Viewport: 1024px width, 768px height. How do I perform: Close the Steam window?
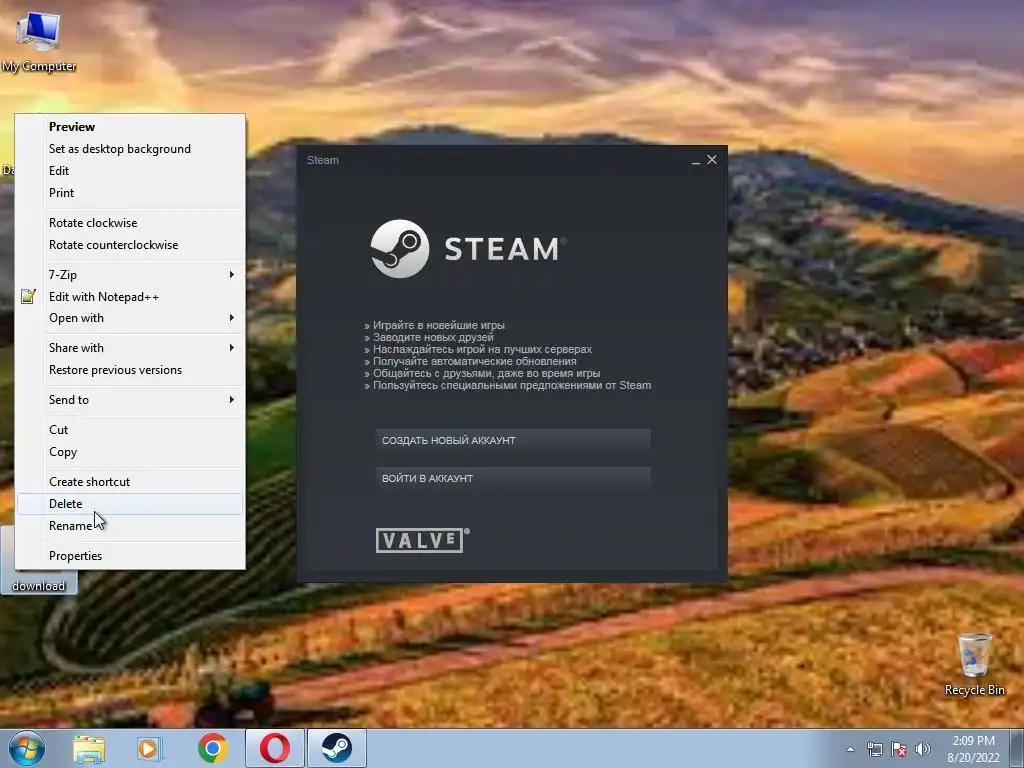click(712, 159)
